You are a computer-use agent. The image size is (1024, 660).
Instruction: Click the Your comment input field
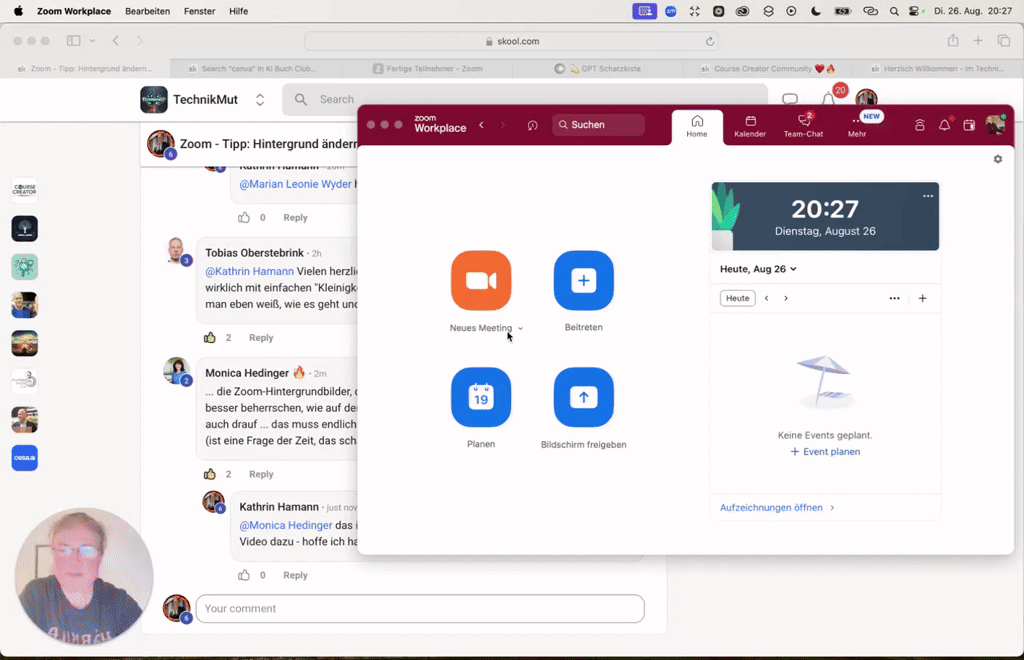click(x=420, y=608)
